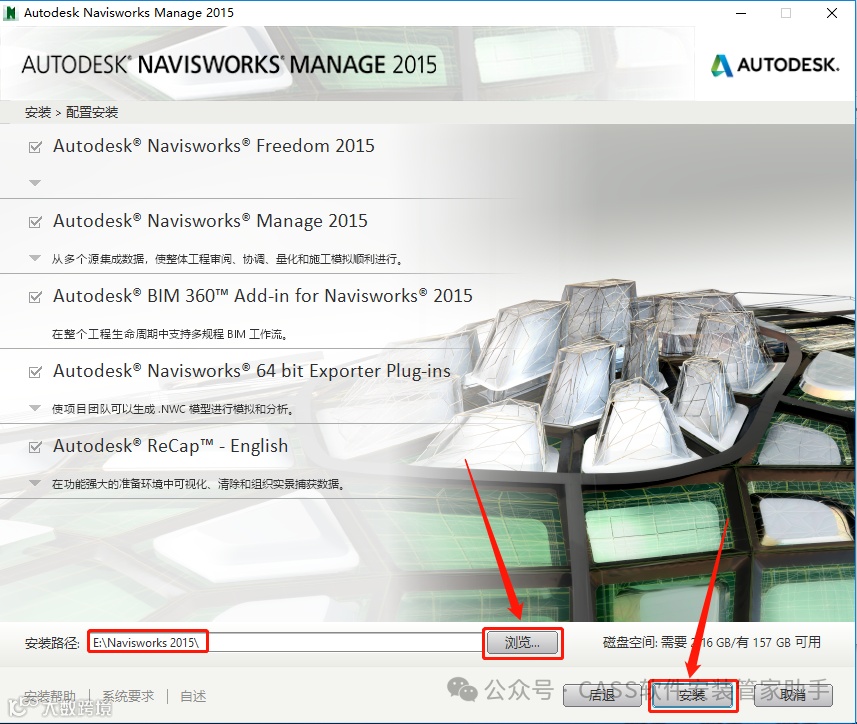857x724 pixels.
Task: Click the Autodesk ReCap - English title
Action: [x=171, y=446]
